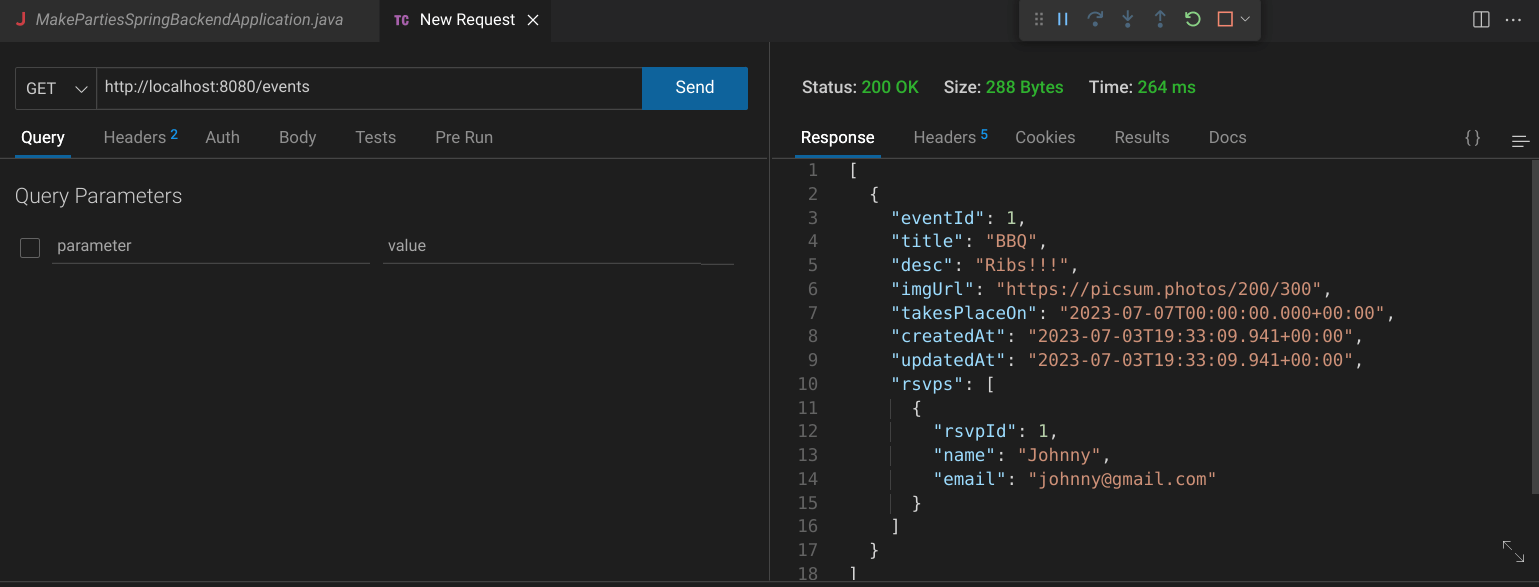Open the Auth tab

(222, 137)
